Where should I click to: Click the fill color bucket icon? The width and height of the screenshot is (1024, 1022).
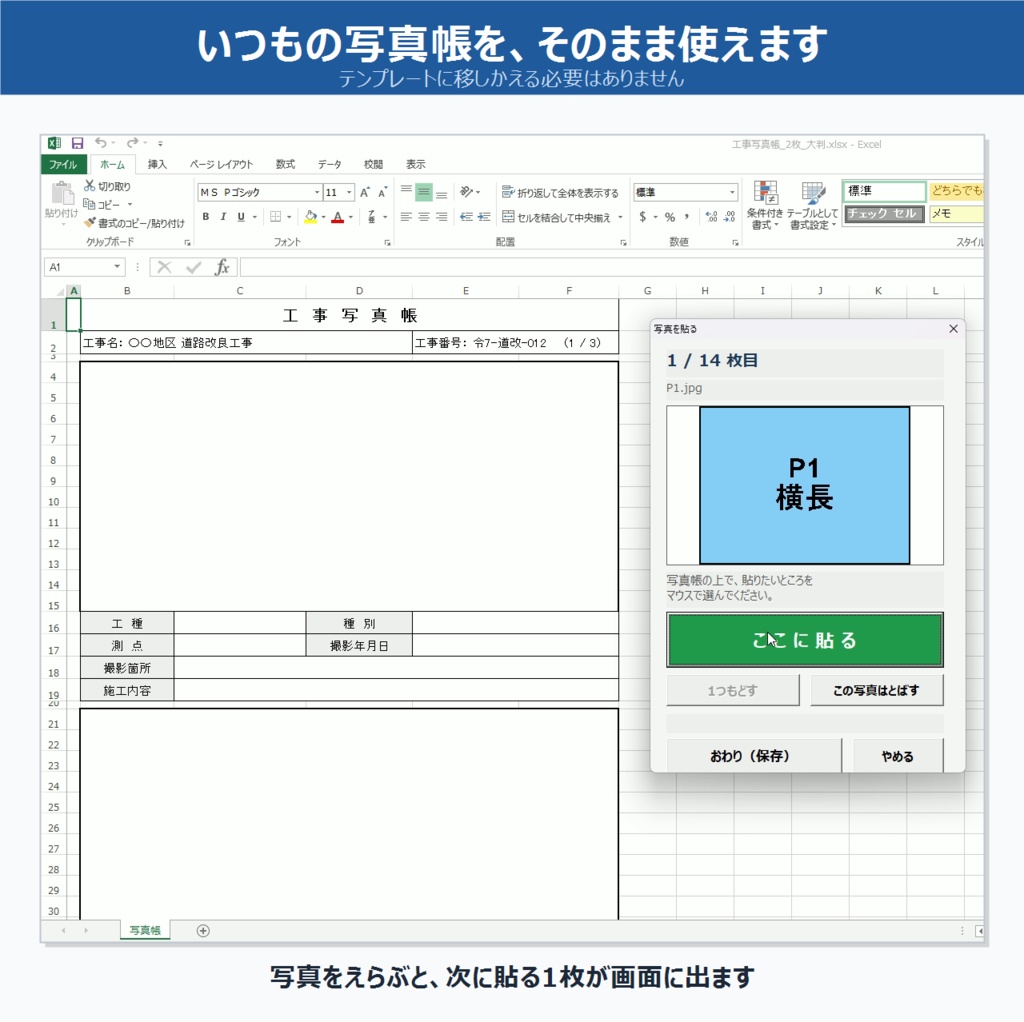(311, 217)
